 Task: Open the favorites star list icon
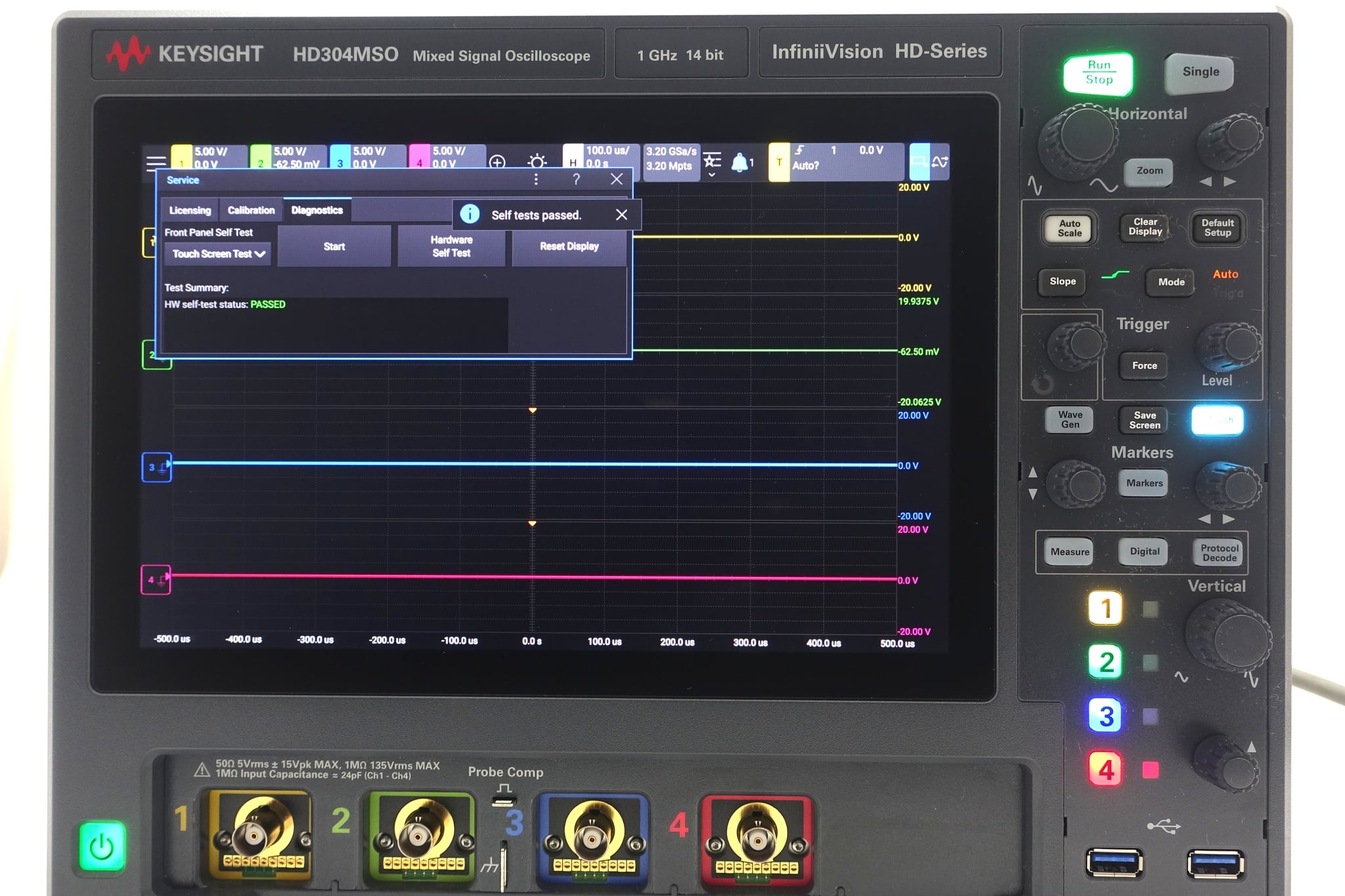[712, 160]
